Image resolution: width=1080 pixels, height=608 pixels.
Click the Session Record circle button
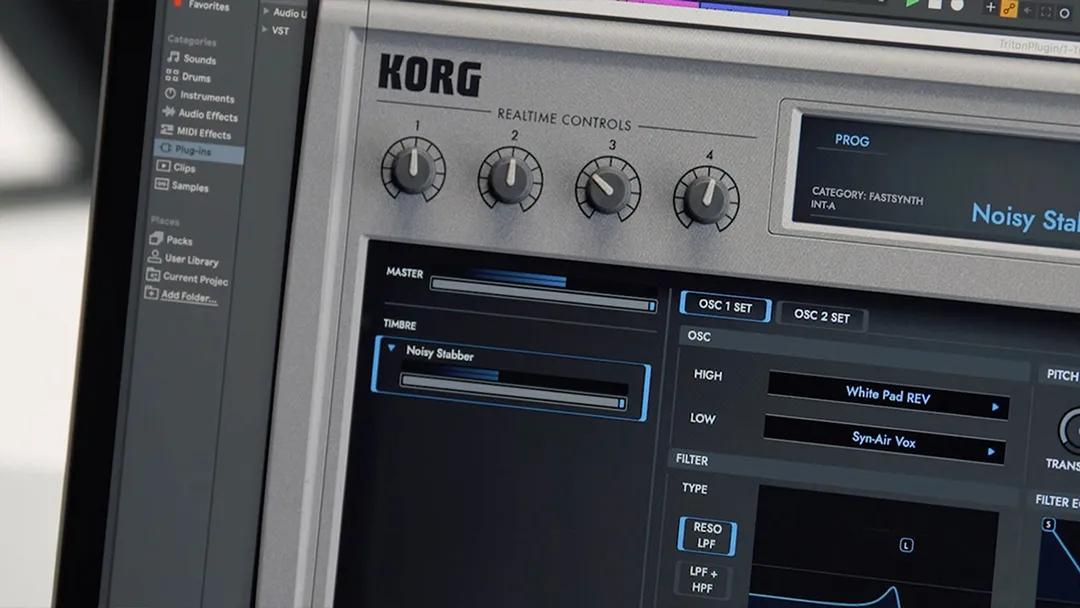tap(1065, 13)
